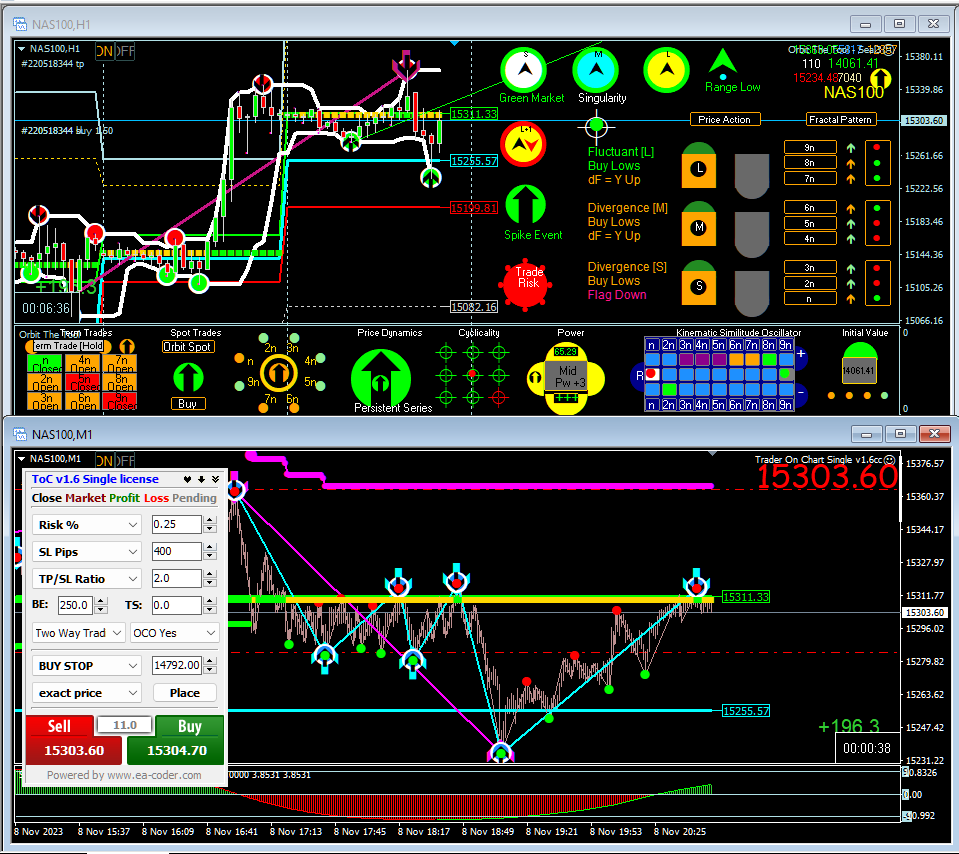Toggle the red '5n Closed' term trade cell
This screenshot has width=959, height=854.
click(x=83, y=383)
